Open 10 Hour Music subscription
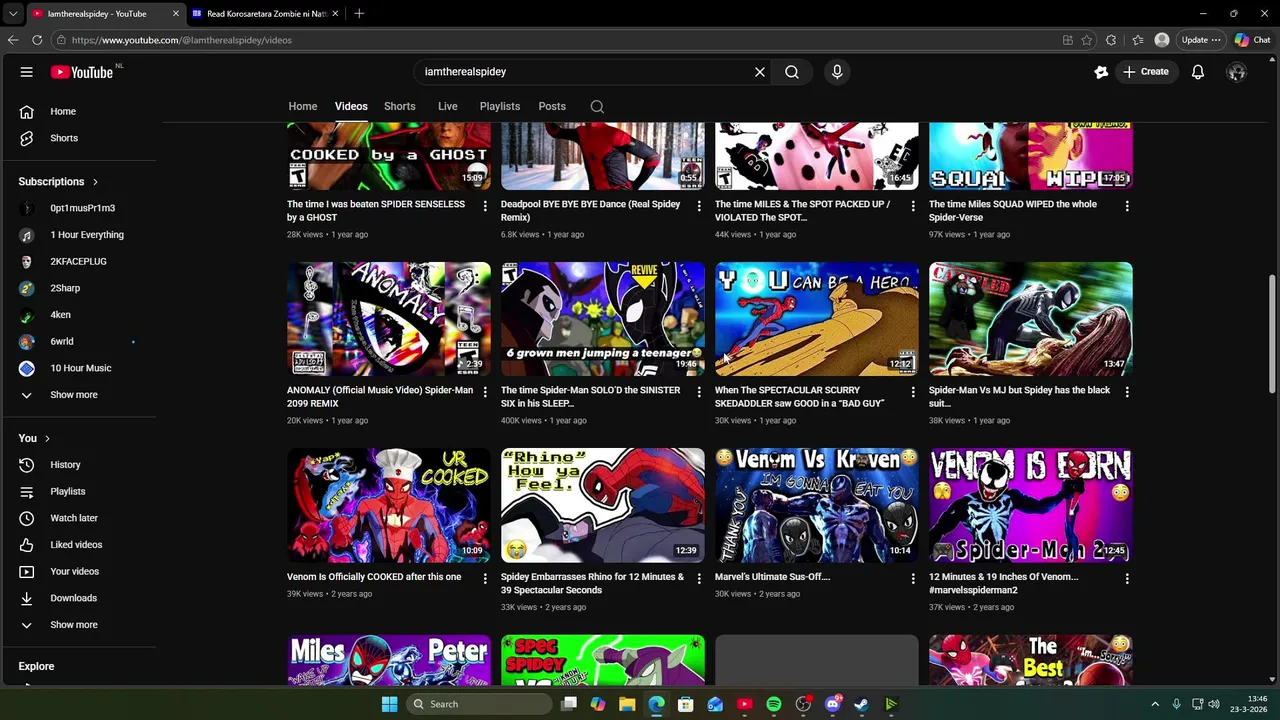The image size is (1280, 720). [82, 368]
